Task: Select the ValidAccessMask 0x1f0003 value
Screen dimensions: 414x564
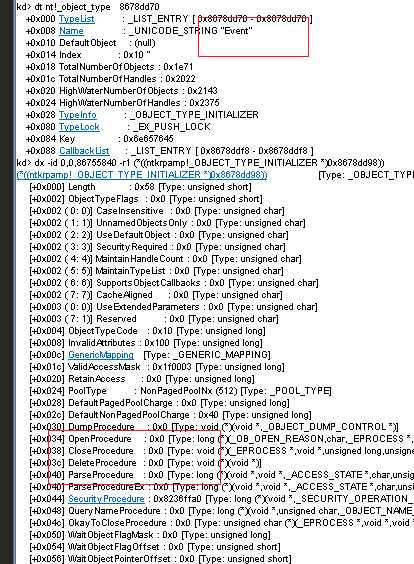Action: 172,367
